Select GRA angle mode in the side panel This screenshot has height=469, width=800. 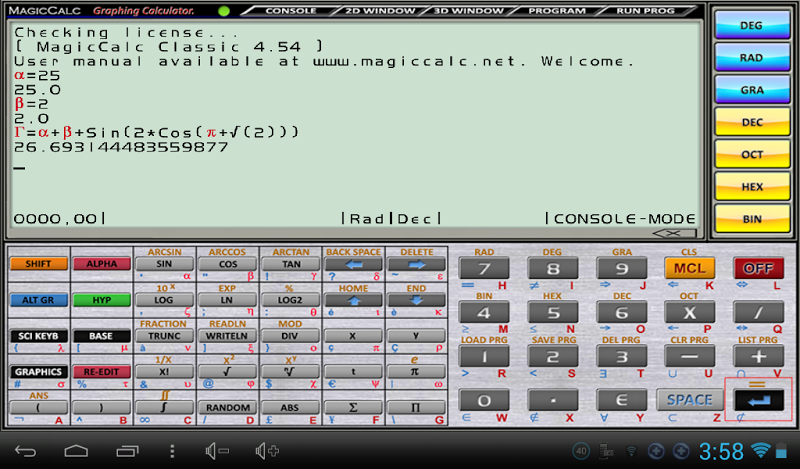point(752,90)
